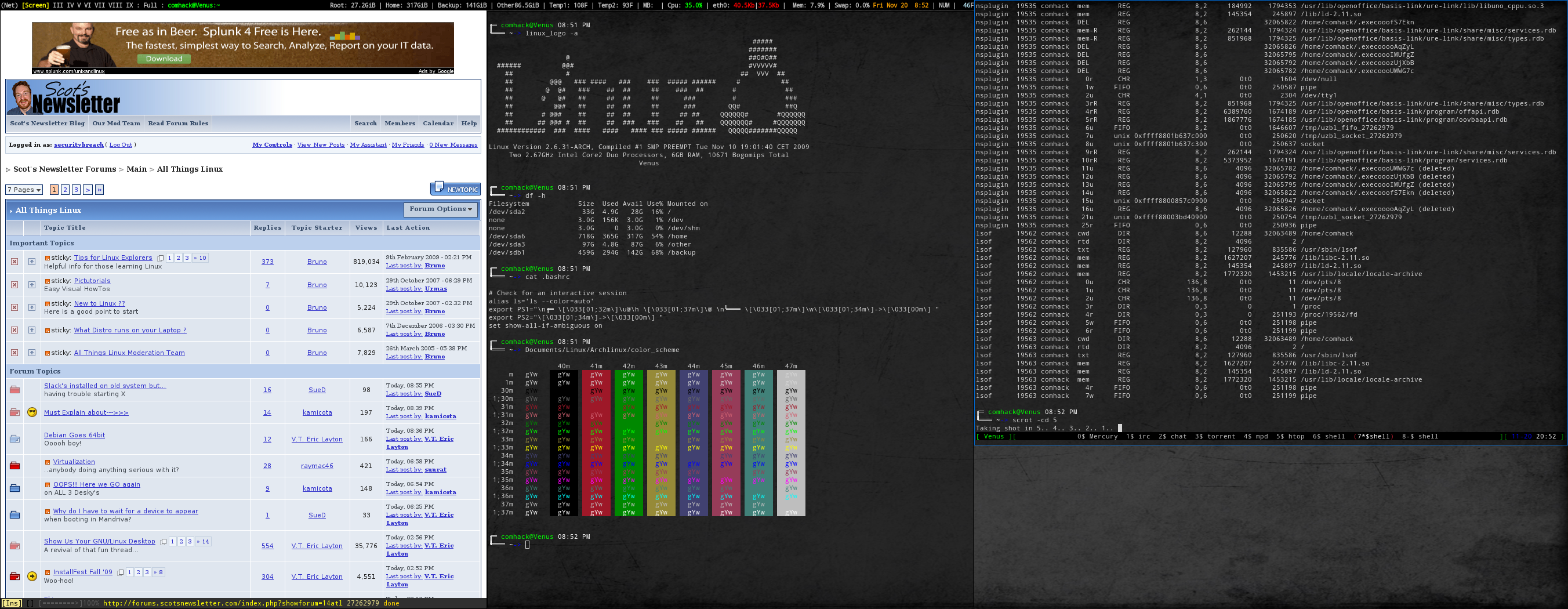1568x609 pixels.
Task: Click new-post marker before OOPS title
Action: click(x=48, y=485)
